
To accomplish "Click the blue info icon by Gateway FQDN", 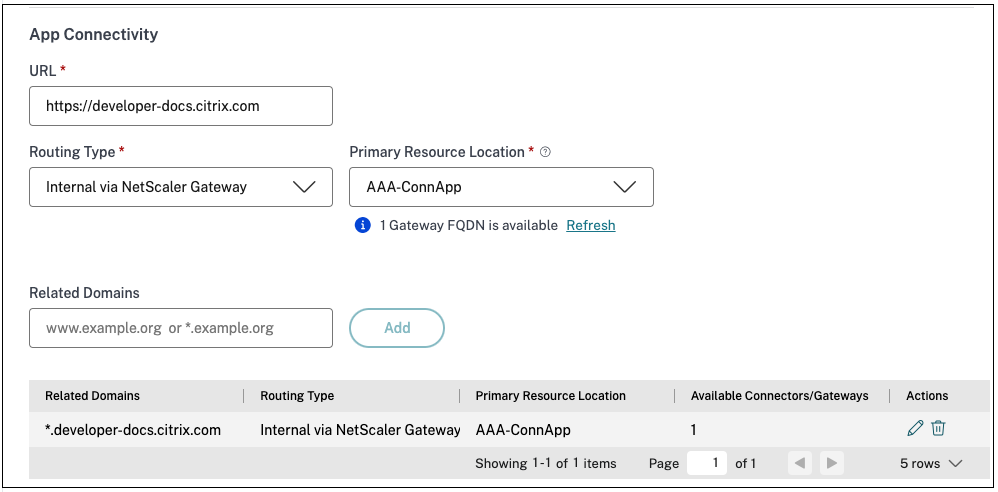I will [362, 225].
